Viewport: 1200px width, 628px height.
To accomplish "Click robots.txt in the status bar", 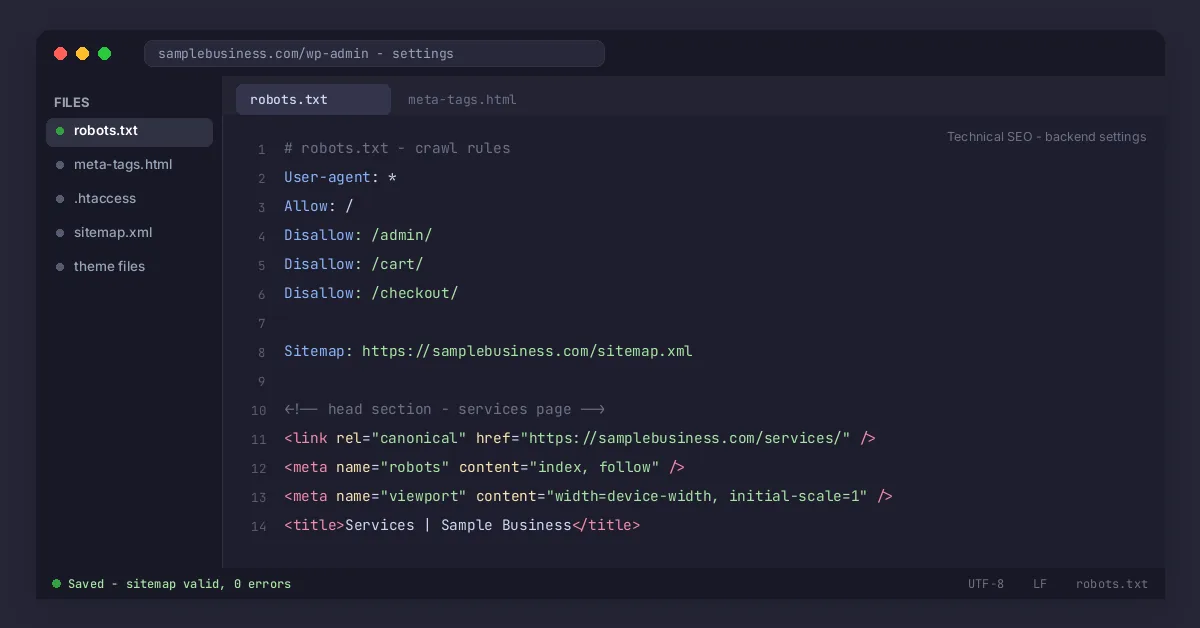I will point(1112,584).
